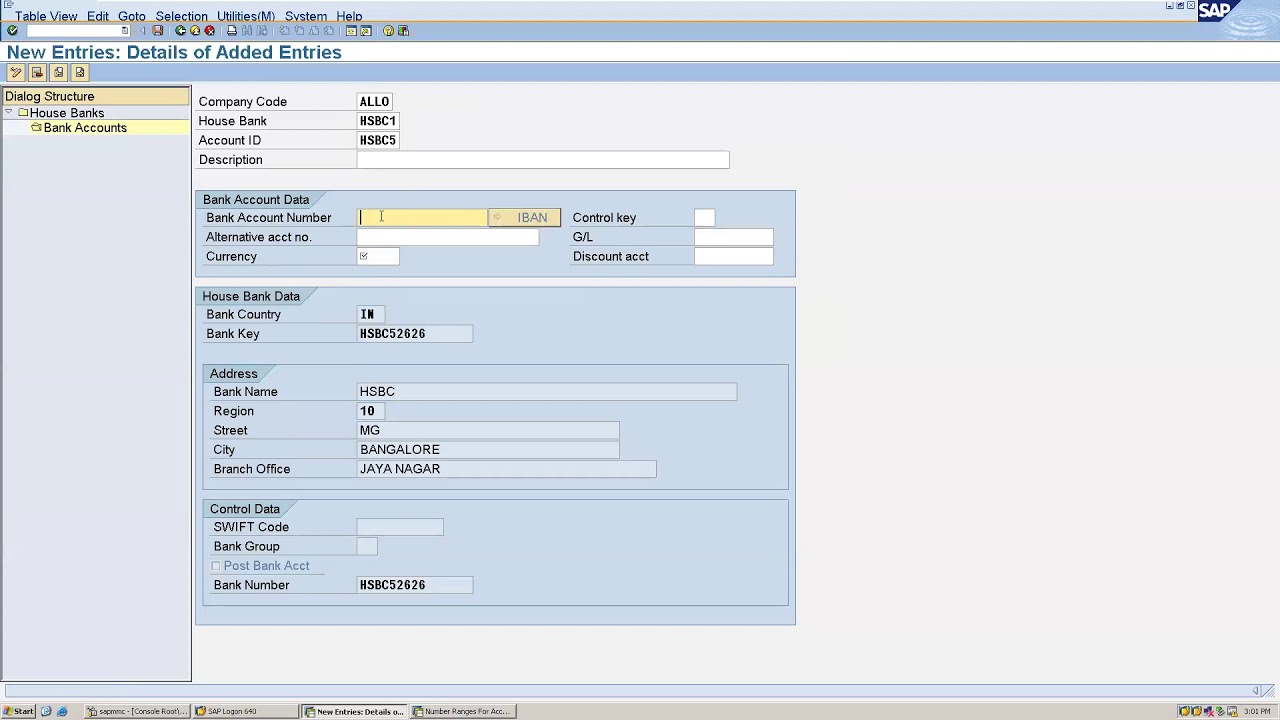The image size is (1280, 720).
Task: Click the Find binoculars icon
Action: [247, 31]
